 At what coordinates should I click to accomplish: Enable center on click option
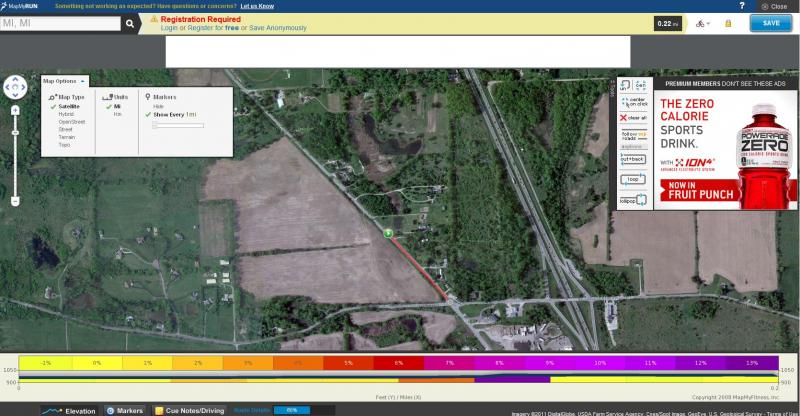point(634,101)
